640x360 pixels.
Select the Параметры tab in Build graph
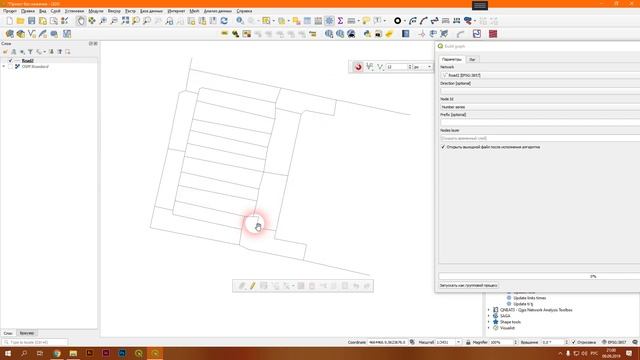[451, 60]
